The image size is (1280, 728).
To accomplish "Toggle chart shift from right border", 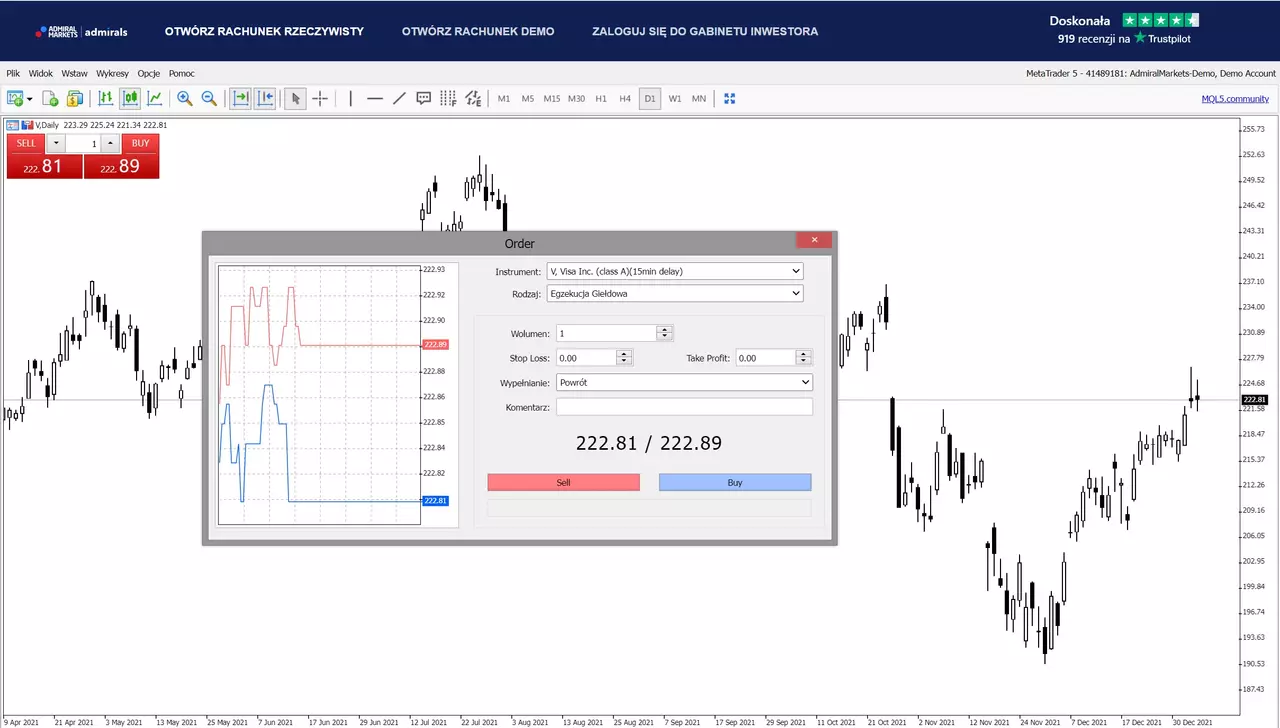I will (265, 98).
